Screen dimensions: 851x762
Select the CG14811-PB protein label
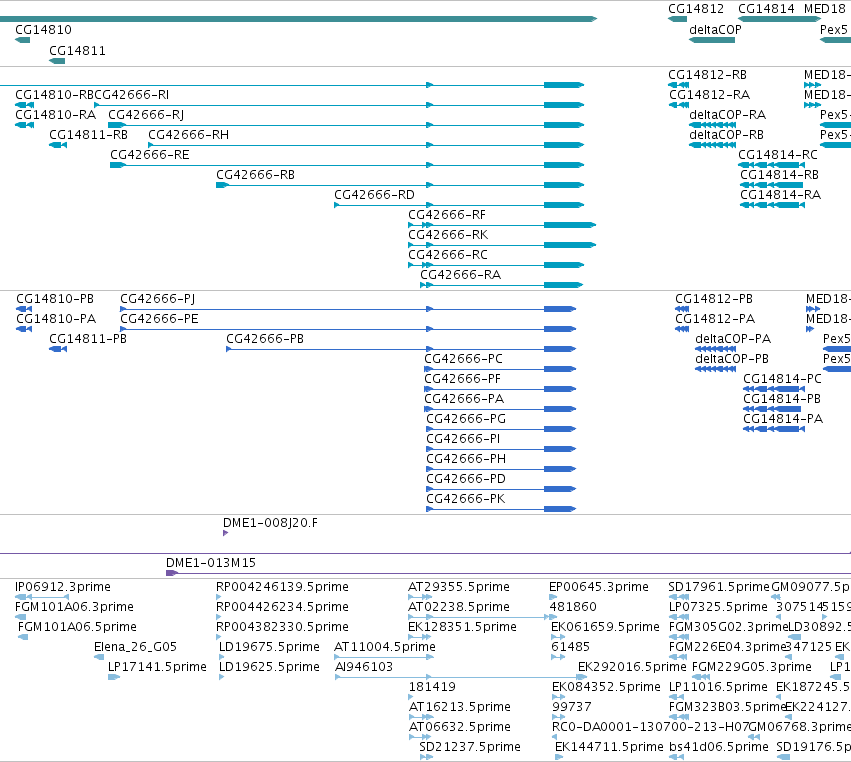pos(88,339)
